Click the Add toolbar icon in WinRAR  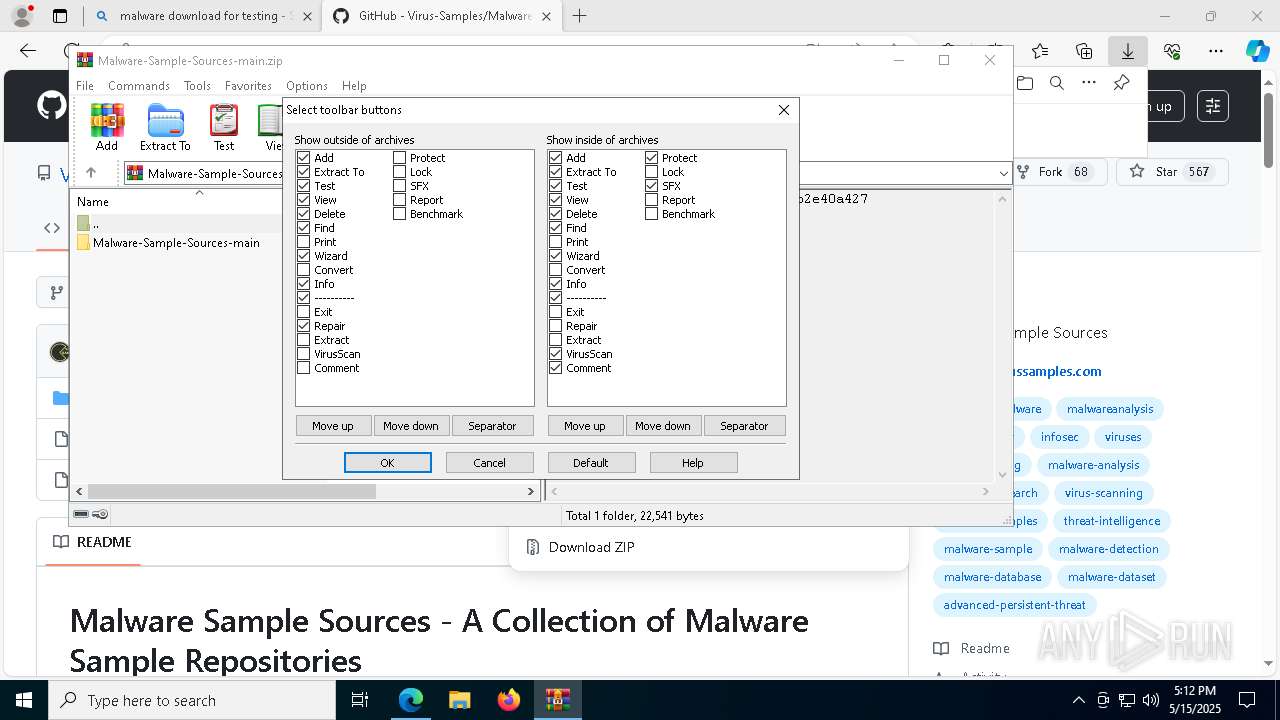(x=107, y=127)
